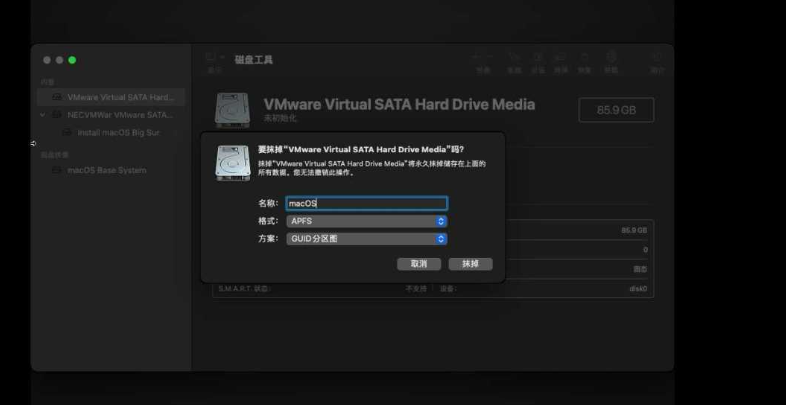
Task: Click the disk0 device value in info table
Action: (638, 289)
